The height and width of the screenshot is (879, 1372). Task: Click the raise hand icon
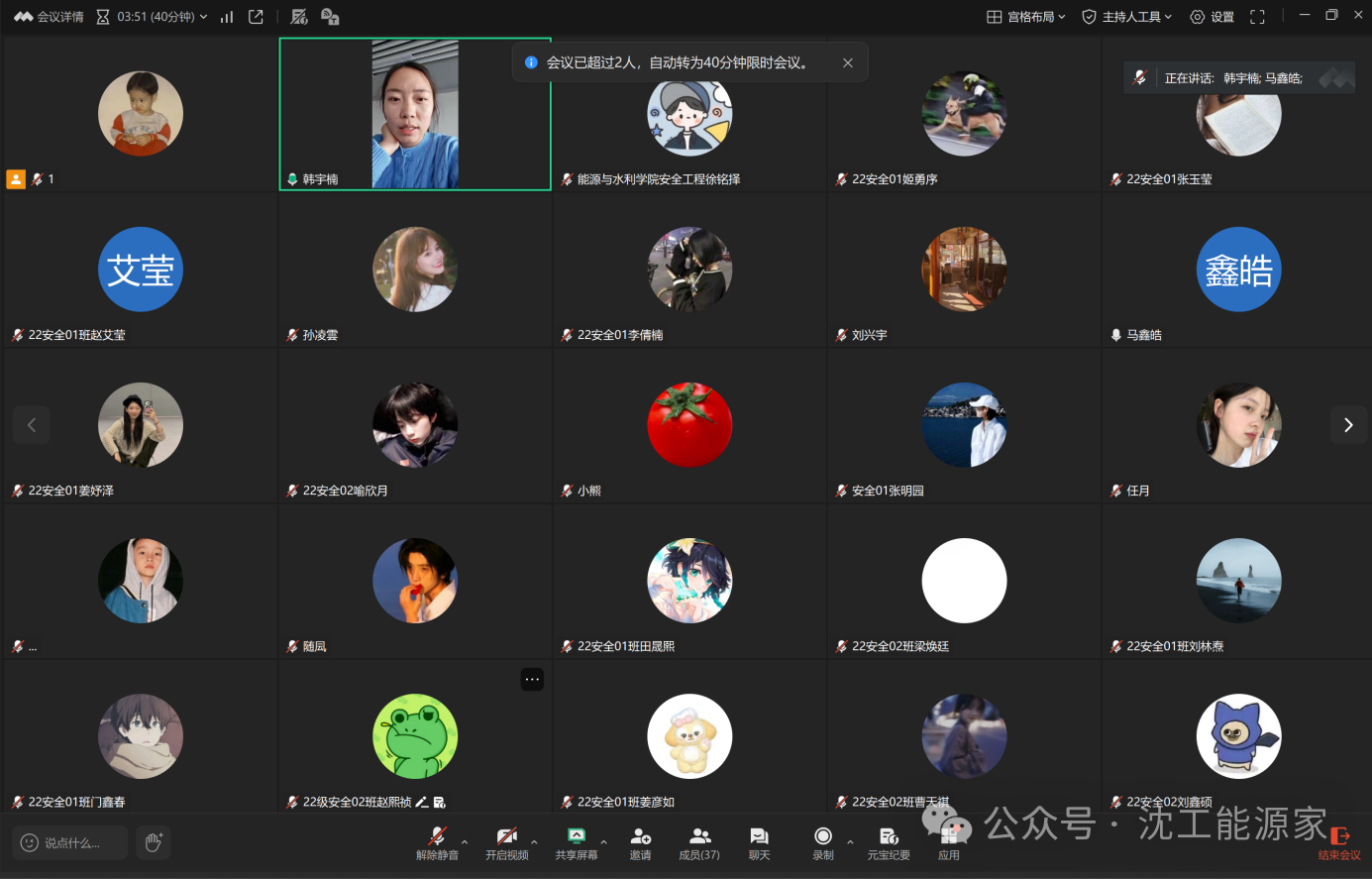154,842
